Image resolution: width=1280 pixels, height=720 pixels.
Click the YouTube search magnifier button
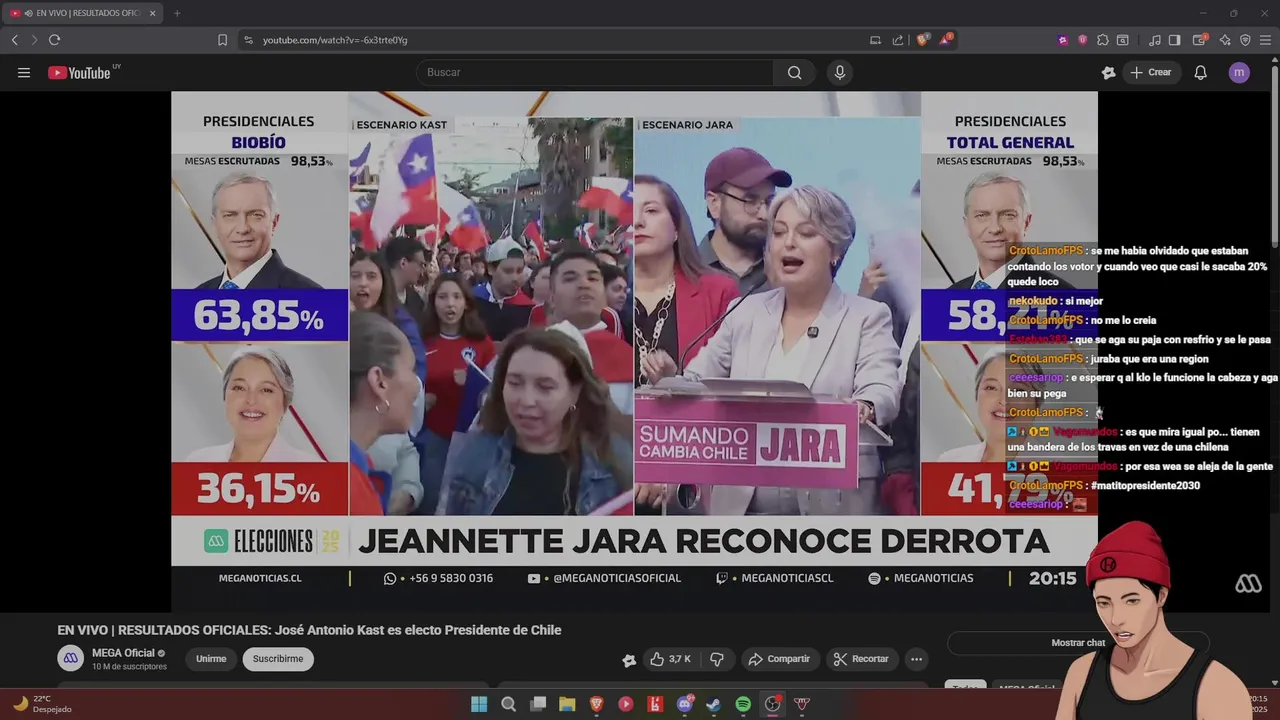tap(794, 72)
